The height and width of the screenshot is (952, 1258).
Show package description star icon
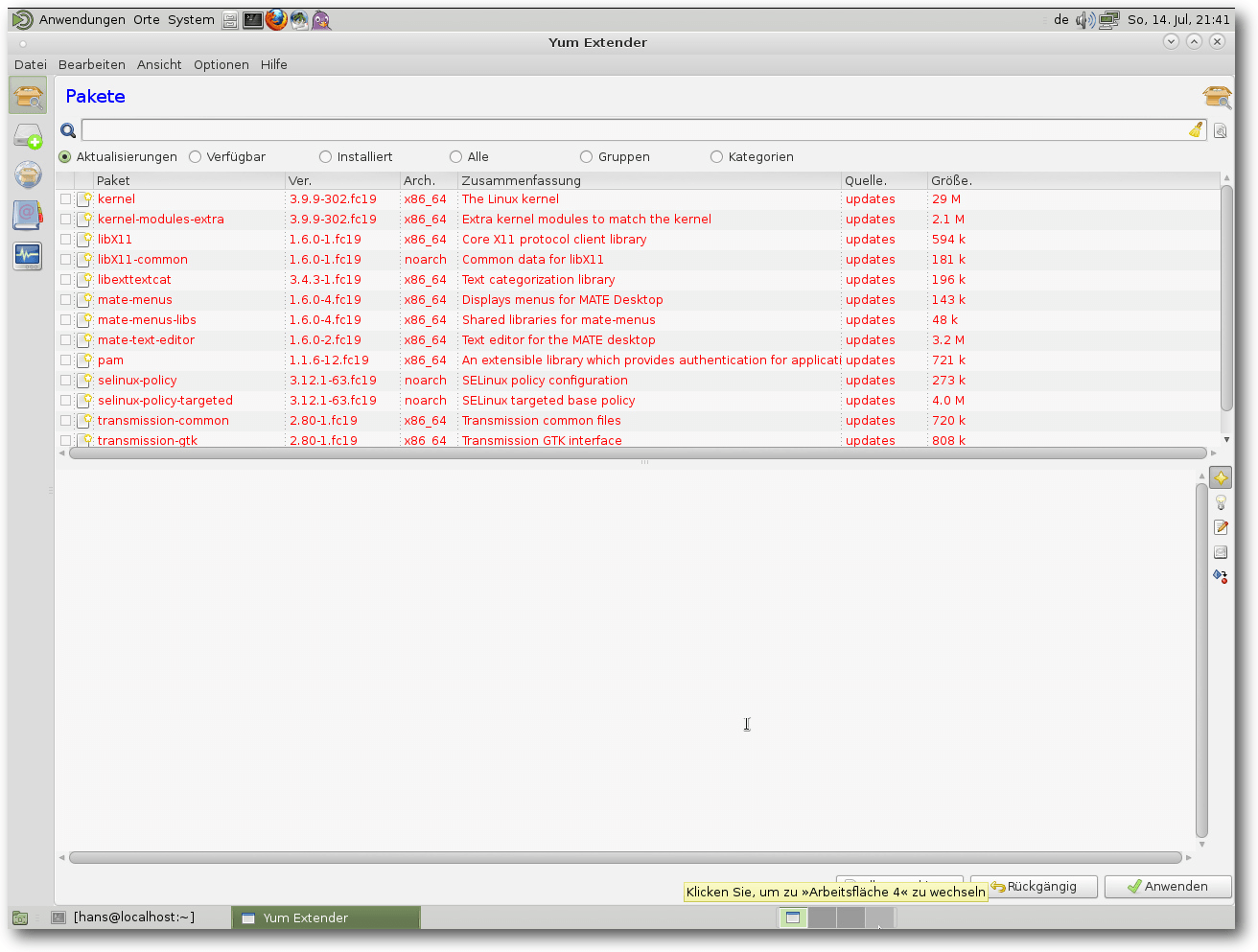1221,477
